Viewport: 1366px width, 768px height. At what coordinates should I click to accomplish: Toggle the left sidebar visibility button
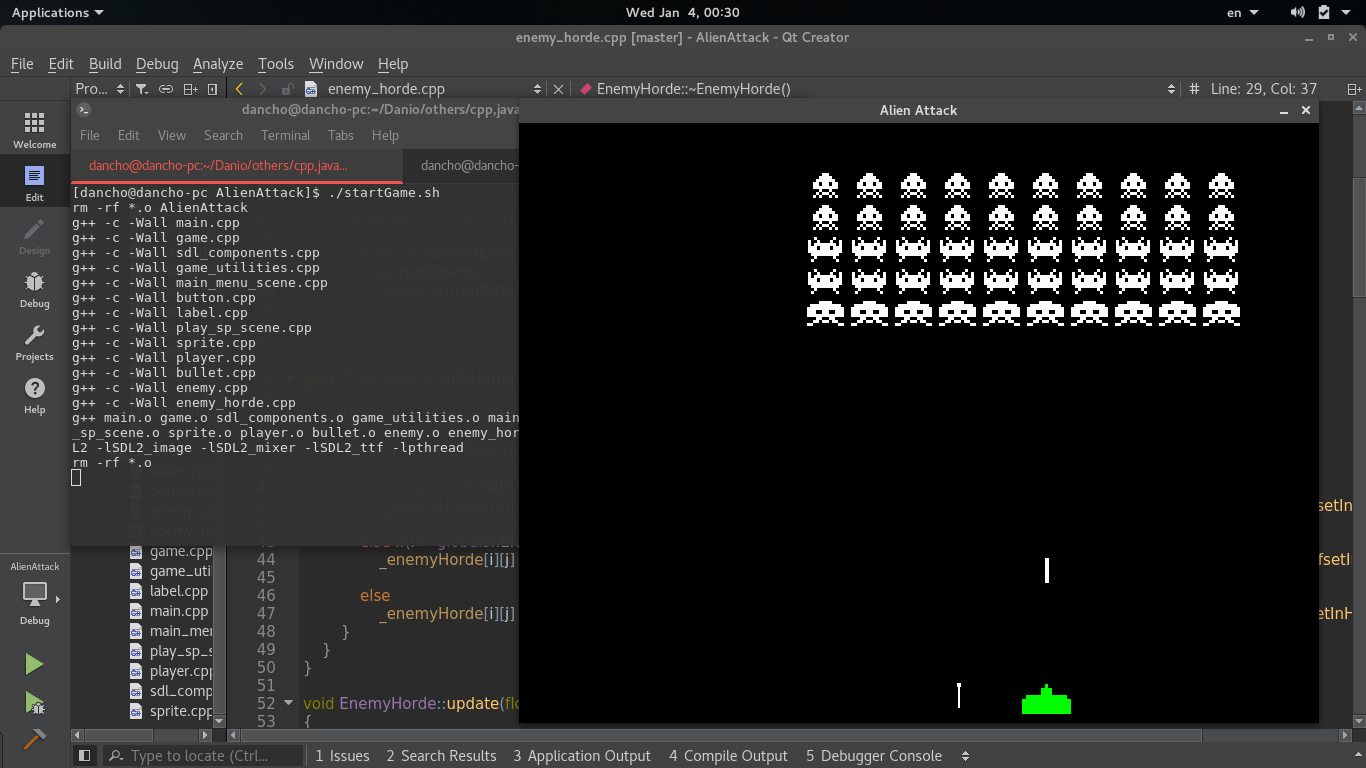coord(85,756)
